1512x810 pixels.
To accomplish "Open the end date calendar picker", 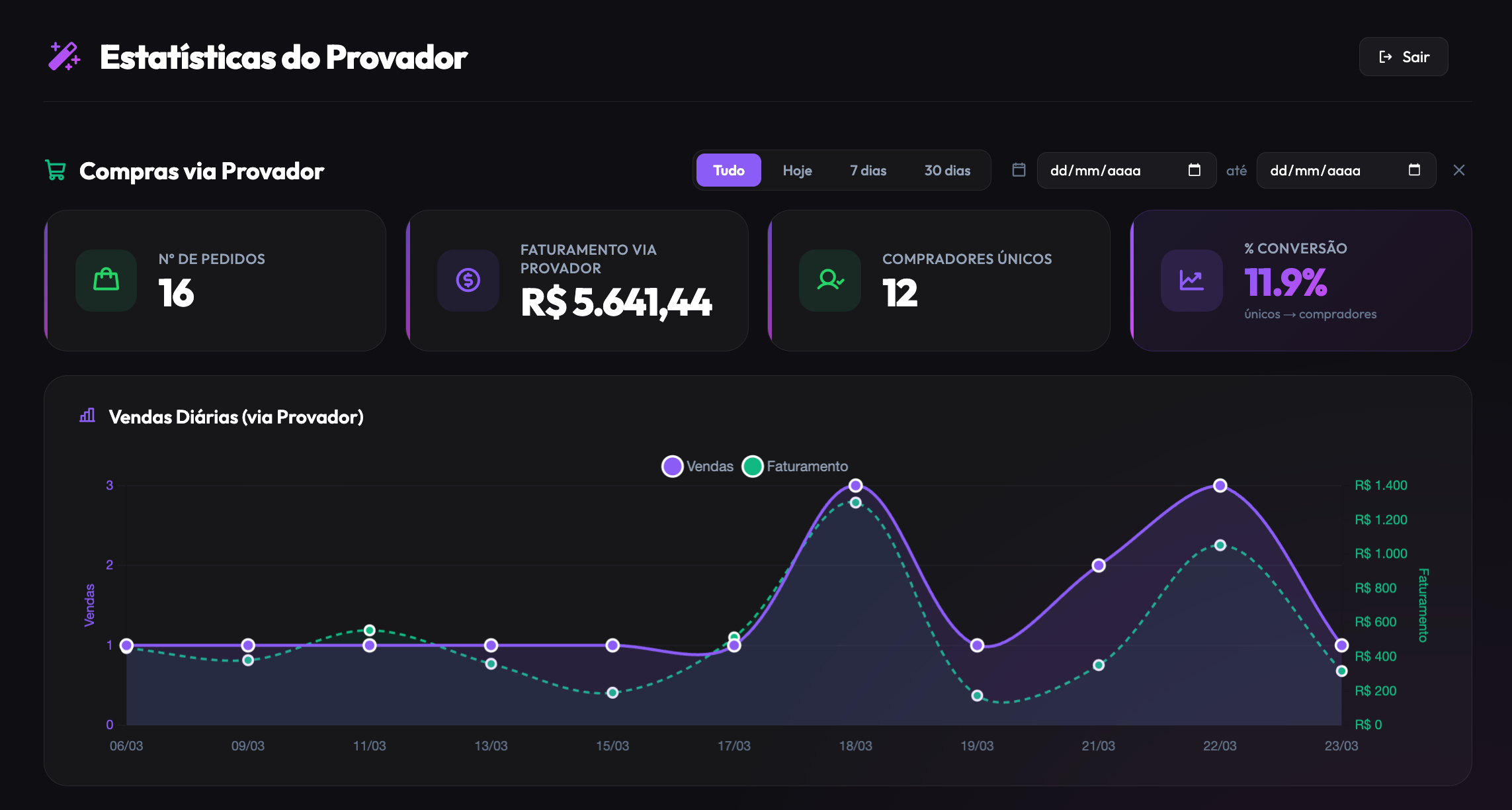I will click(1414, 170).
